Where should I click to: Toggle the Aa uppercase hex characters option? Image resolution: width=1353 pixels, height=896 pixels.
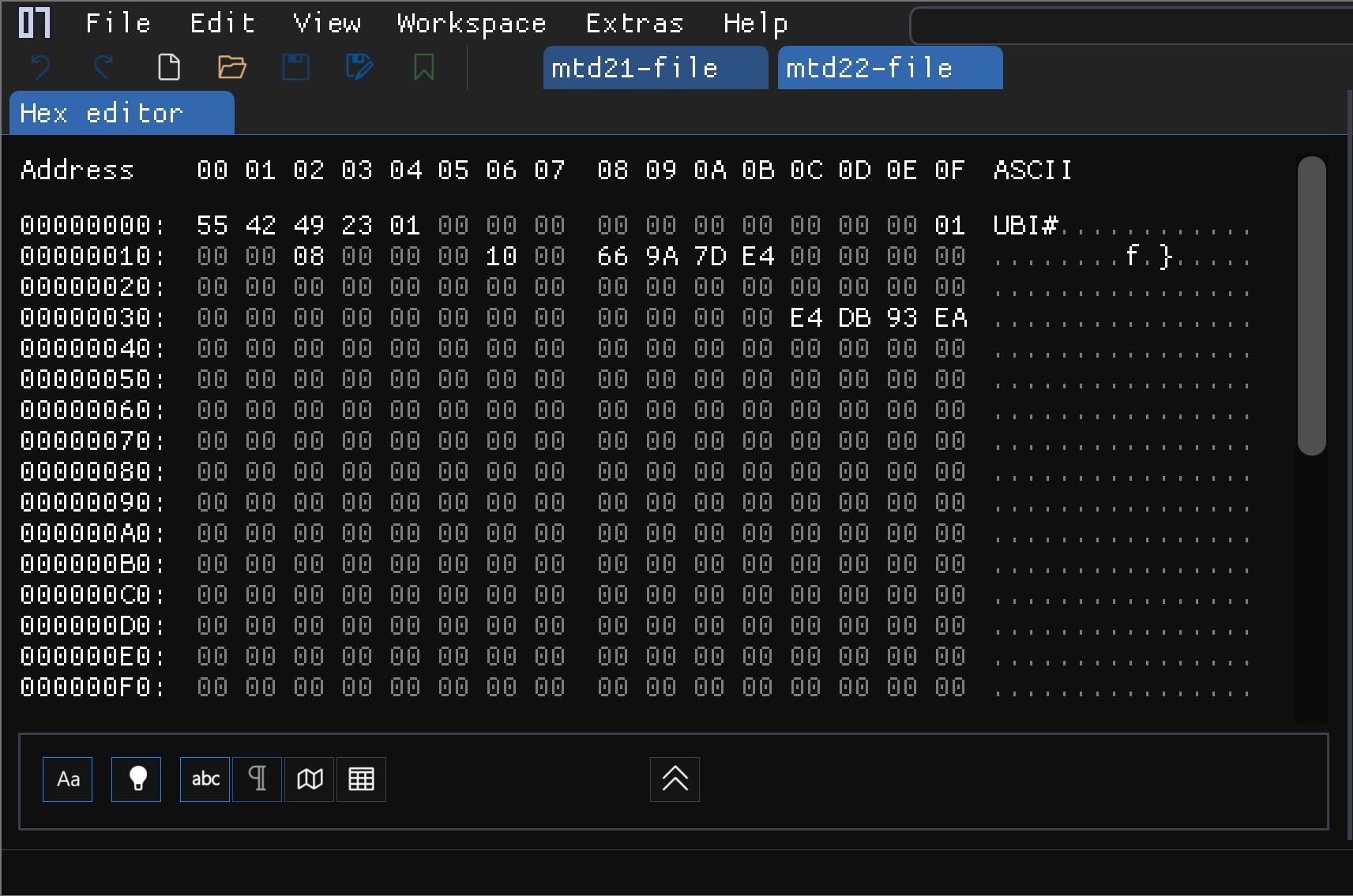click(68, 779)
